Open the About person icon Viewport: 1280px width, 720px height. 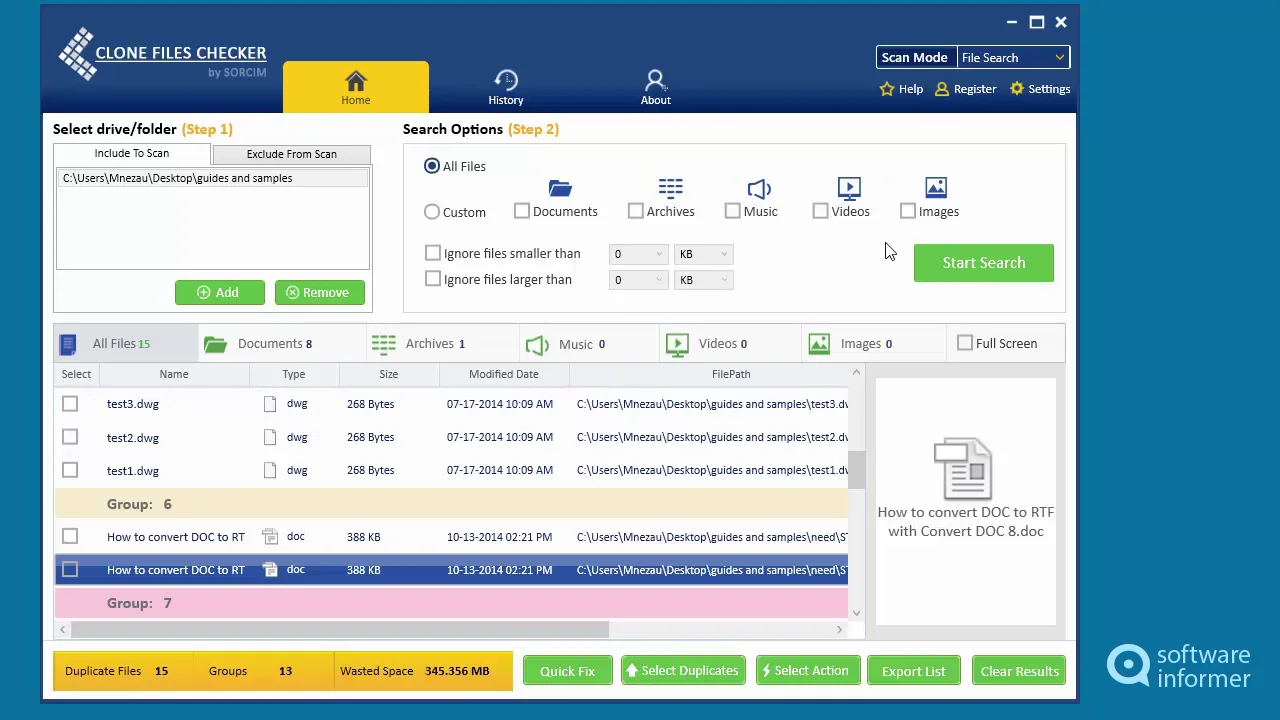coord(656,80)
